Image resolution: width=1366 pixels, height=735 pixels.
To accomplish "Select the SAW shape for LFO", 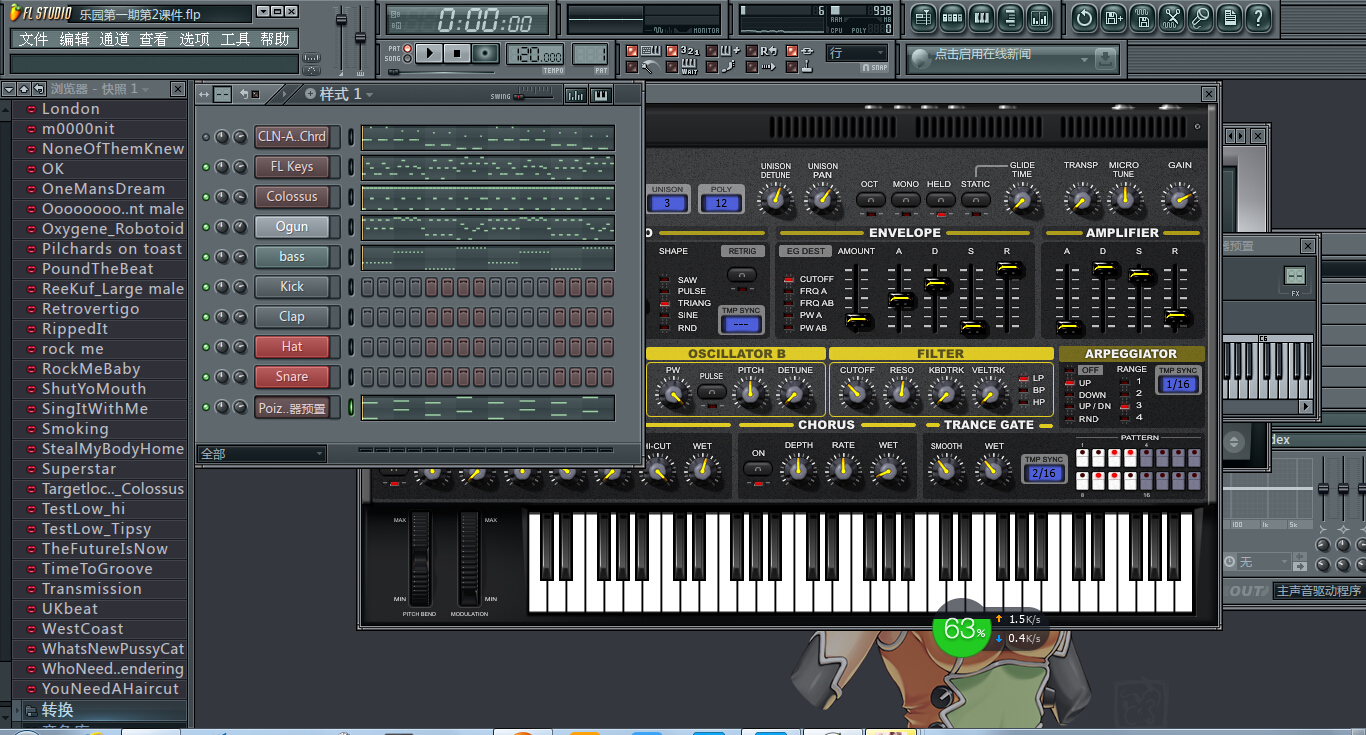I will 664,280.
